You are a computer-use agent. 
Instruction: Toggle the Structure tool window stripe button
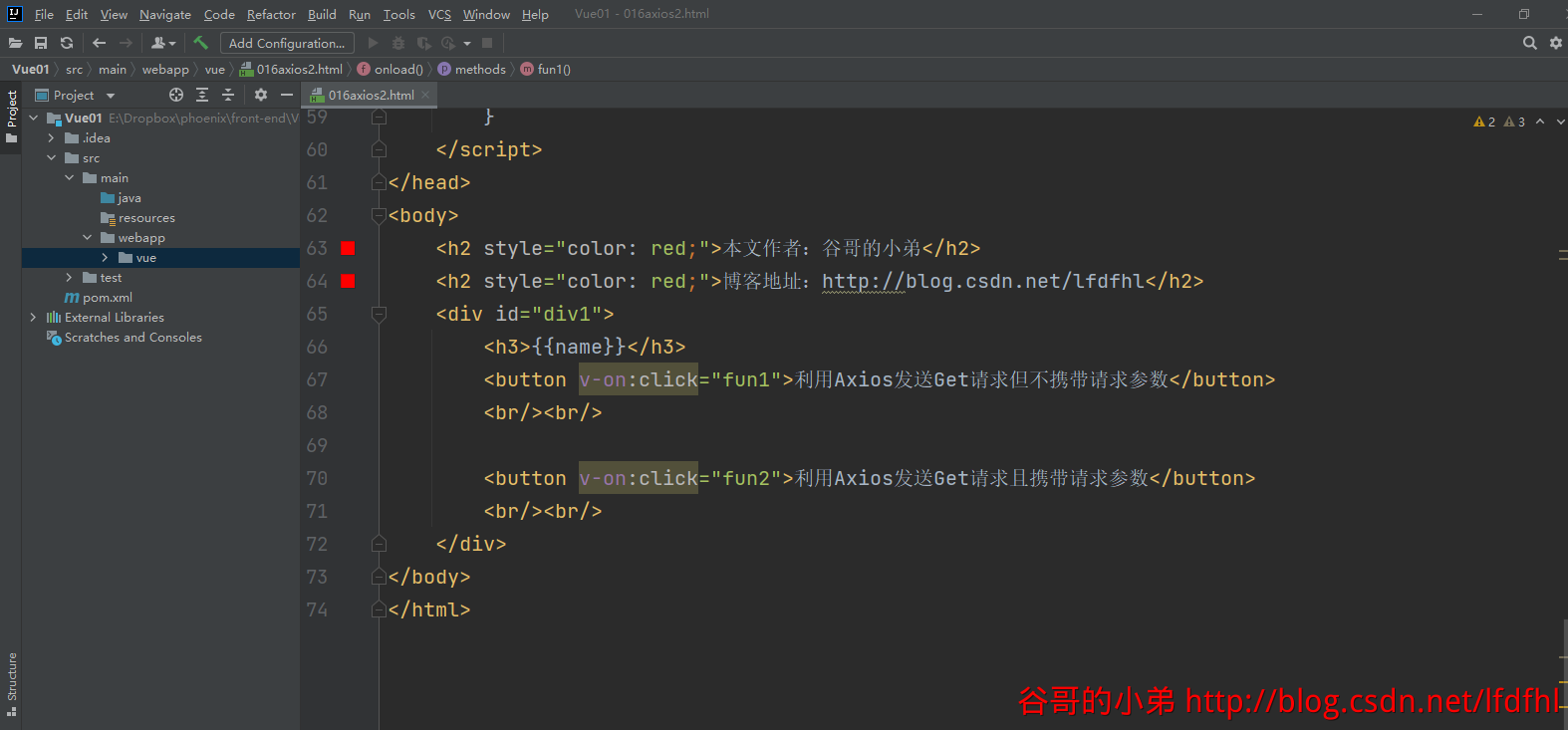click(x=11, y=684)
